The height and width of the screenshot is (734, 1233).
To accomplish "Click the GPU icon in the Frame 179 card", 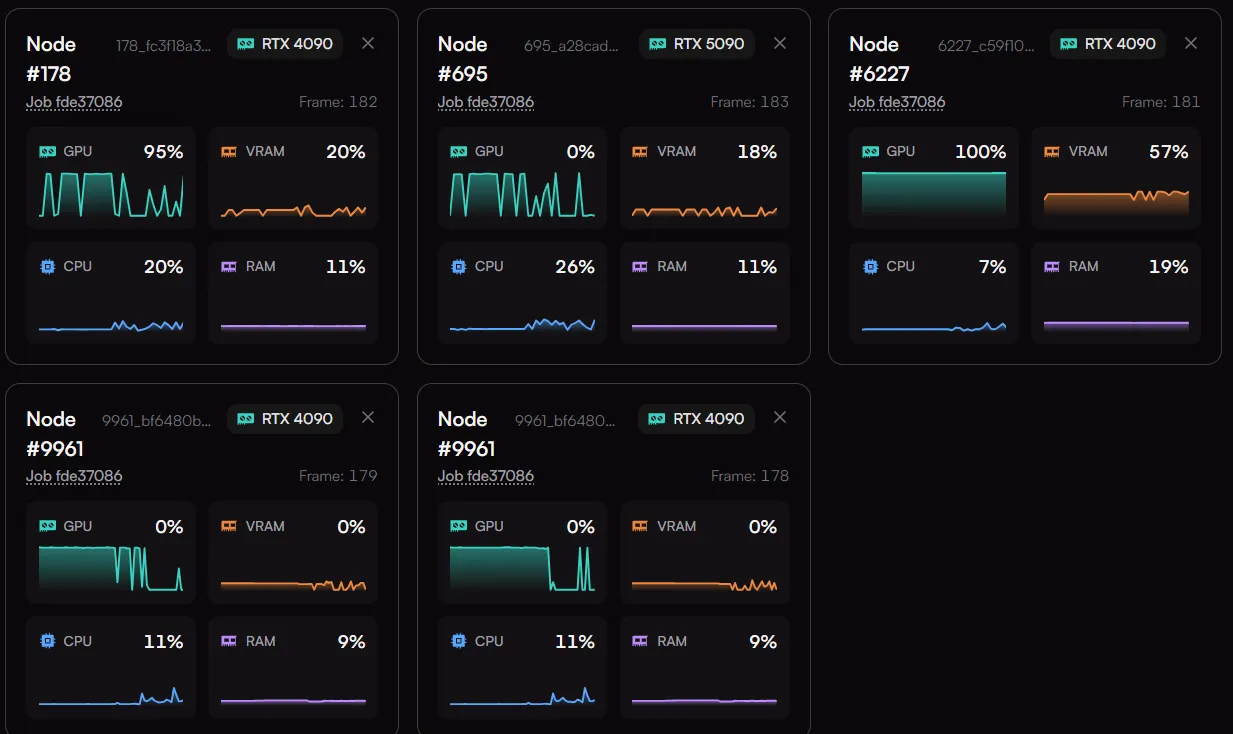I will click(x=47, y=526).
